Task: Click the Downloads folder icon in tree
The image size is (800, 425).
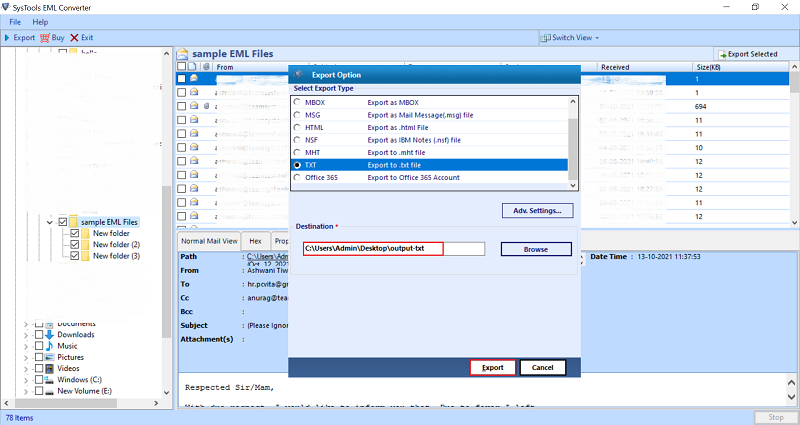Action: pyautogui.click(x=49, y=335)
